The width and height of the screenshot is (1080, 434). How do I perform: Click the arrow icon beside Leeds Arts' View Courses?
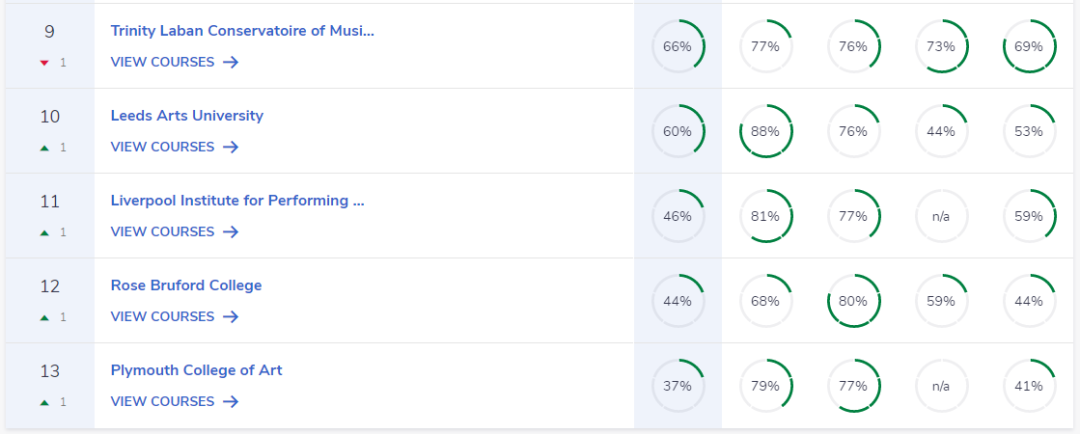231,147
